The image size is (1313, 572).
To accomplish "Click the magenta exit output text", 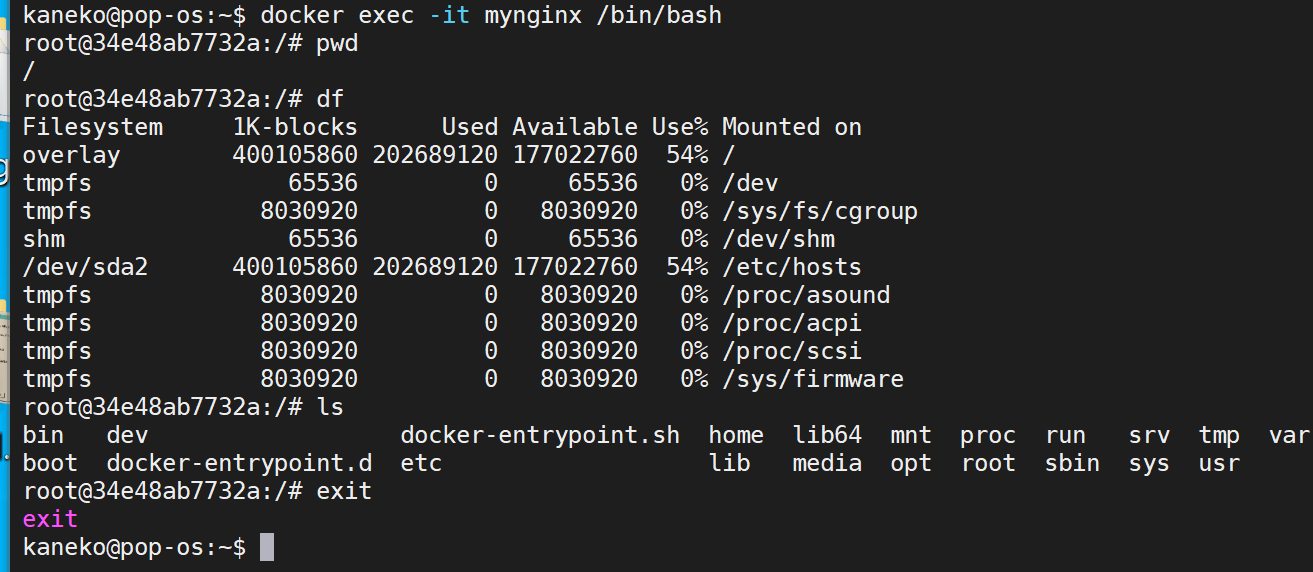I will point(50,519).
